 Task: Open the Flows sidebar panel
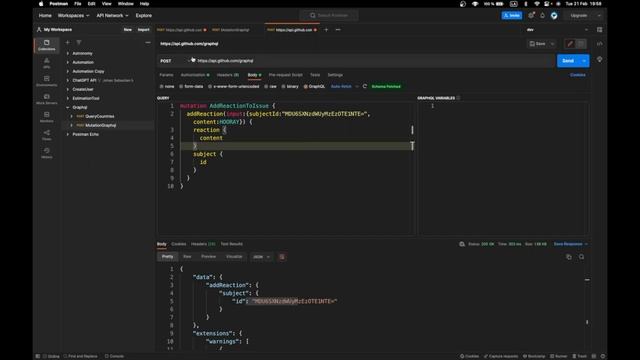tap(47, 135)
